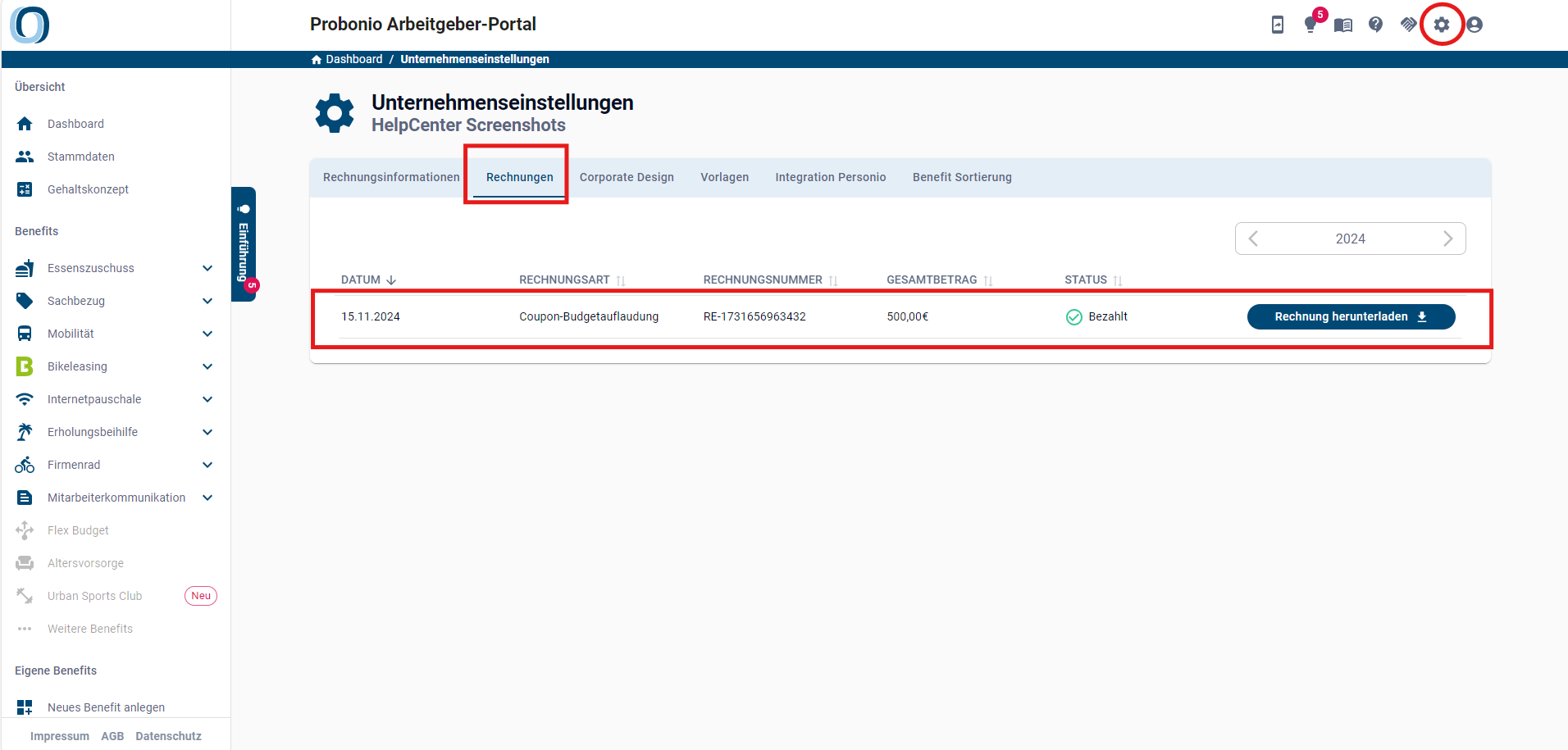The height and width of the screenshot is (750, 1568).
Task: Click the Neues Benefit anlegen grid-plus icon
Action: pyautogui.click(x=25, y=707)
